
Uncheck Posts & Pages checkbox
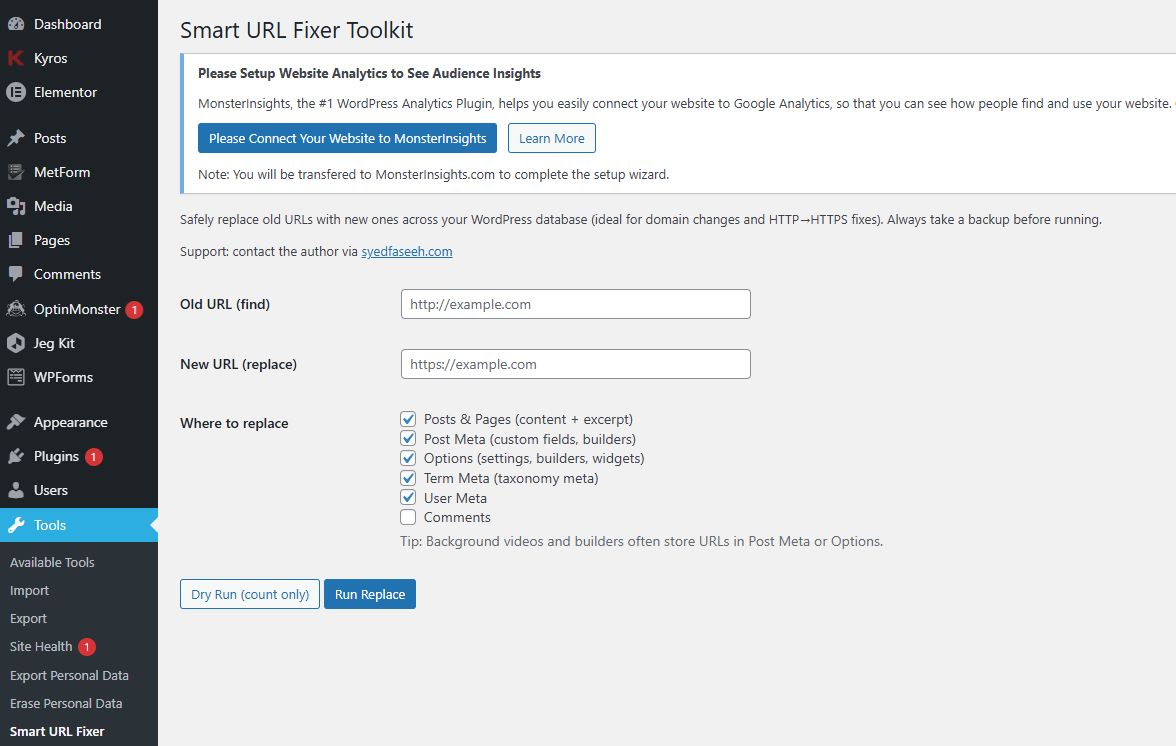tap(408, 419)
